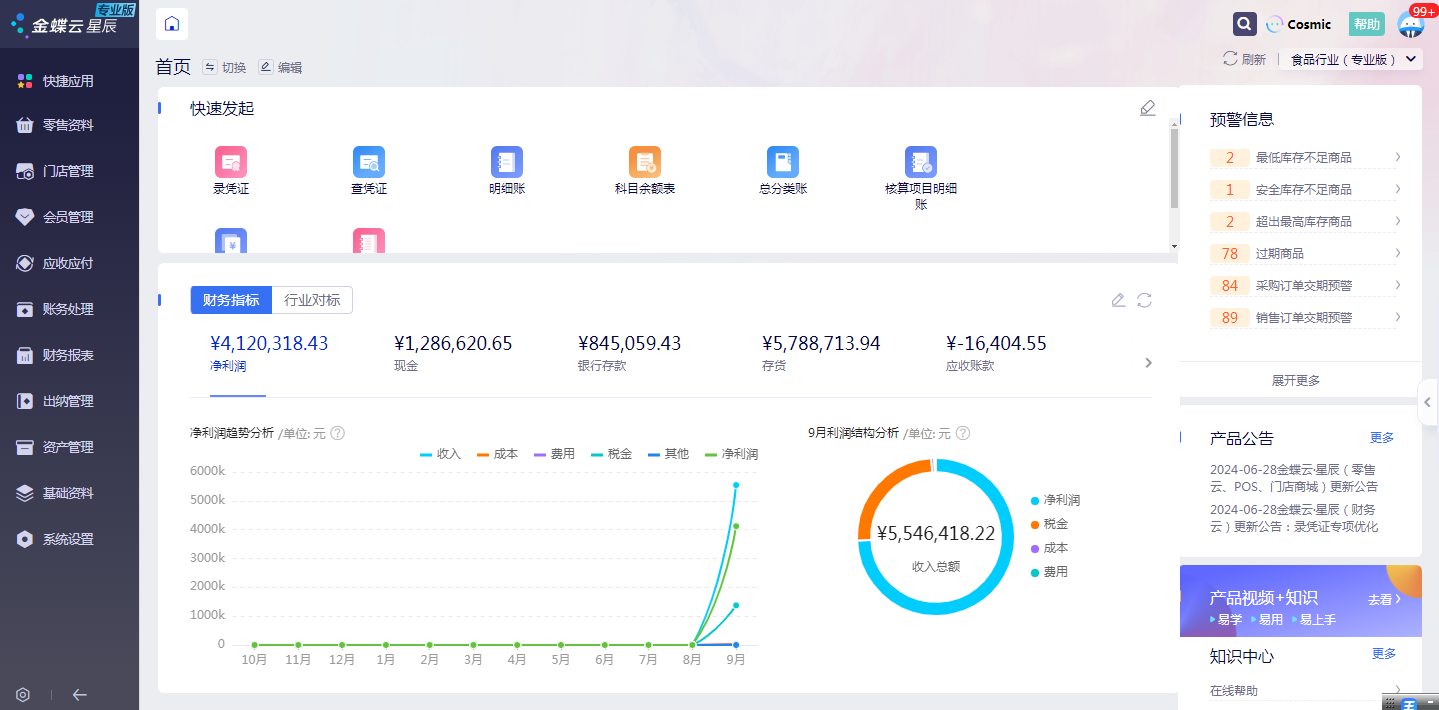The height and width of the screenshot is (710, 1439).
Task: Click the 帮助 help button
Action: point(1366,24)
